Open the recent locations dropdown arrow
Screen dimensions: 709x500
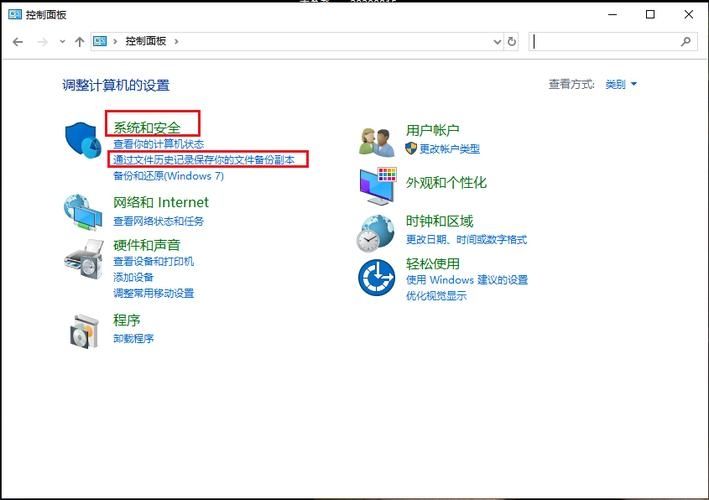pos(62,42)
